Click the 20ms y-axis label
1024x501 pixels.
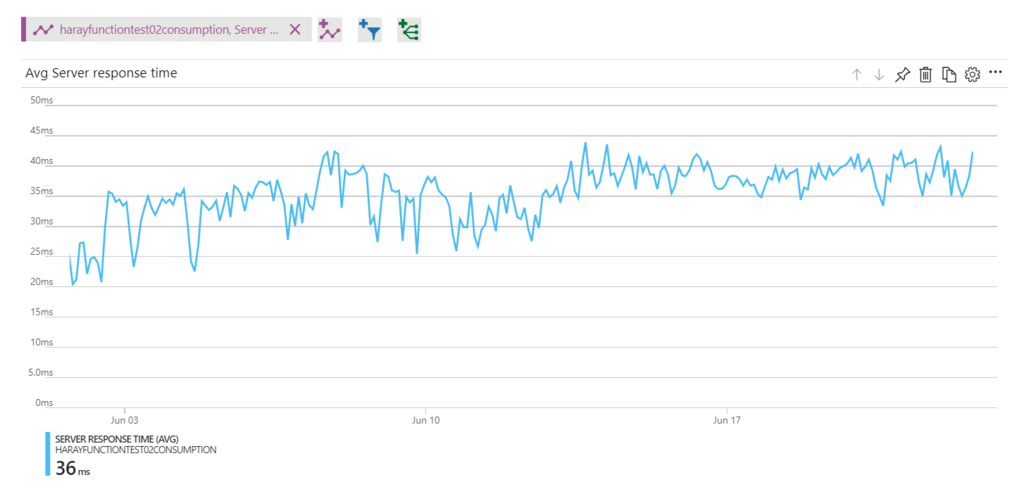[x=41, y=282]
